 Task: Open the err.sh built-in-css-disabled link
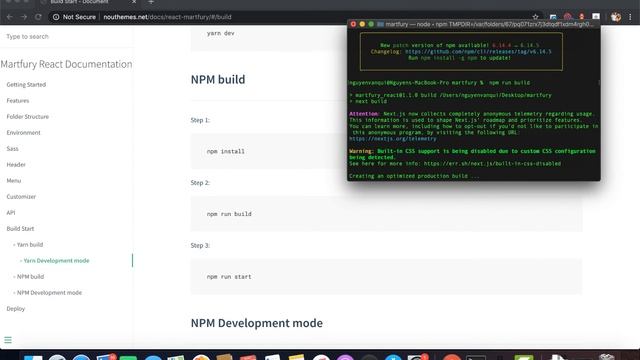pos(492,164)
